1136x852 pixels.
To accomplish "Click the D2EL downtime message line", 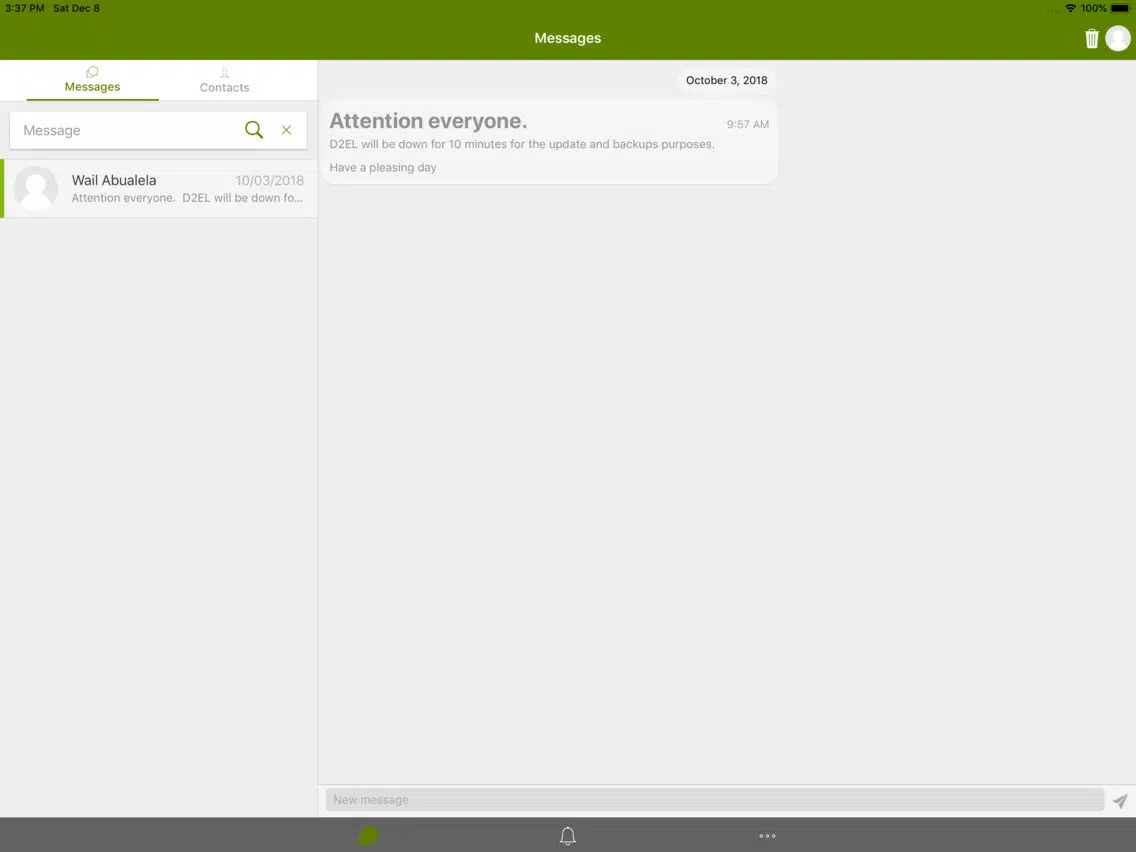I will click(522, 144).
